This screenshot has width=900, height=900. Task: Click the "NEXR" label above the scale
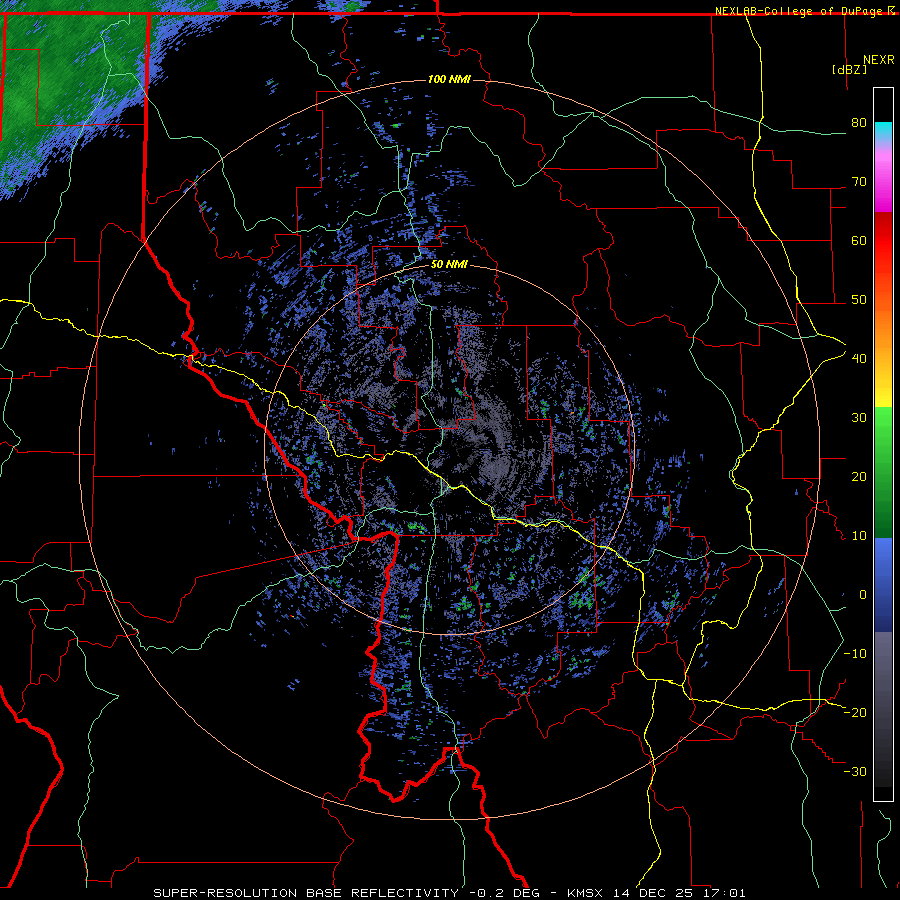click(878, 60)
